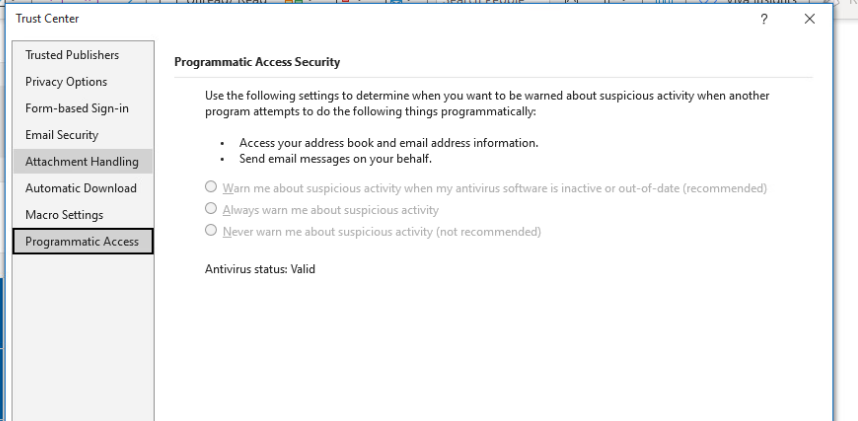Viewport: 858px width, 421px height.
Task: Select Always warn about suspicious activity
Action: pos(211,210)
